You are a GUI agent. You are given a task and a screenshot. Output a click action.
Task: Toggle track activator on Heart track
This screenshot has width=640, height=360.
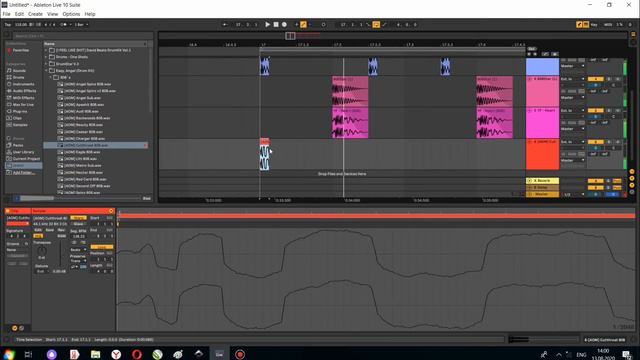595,110
